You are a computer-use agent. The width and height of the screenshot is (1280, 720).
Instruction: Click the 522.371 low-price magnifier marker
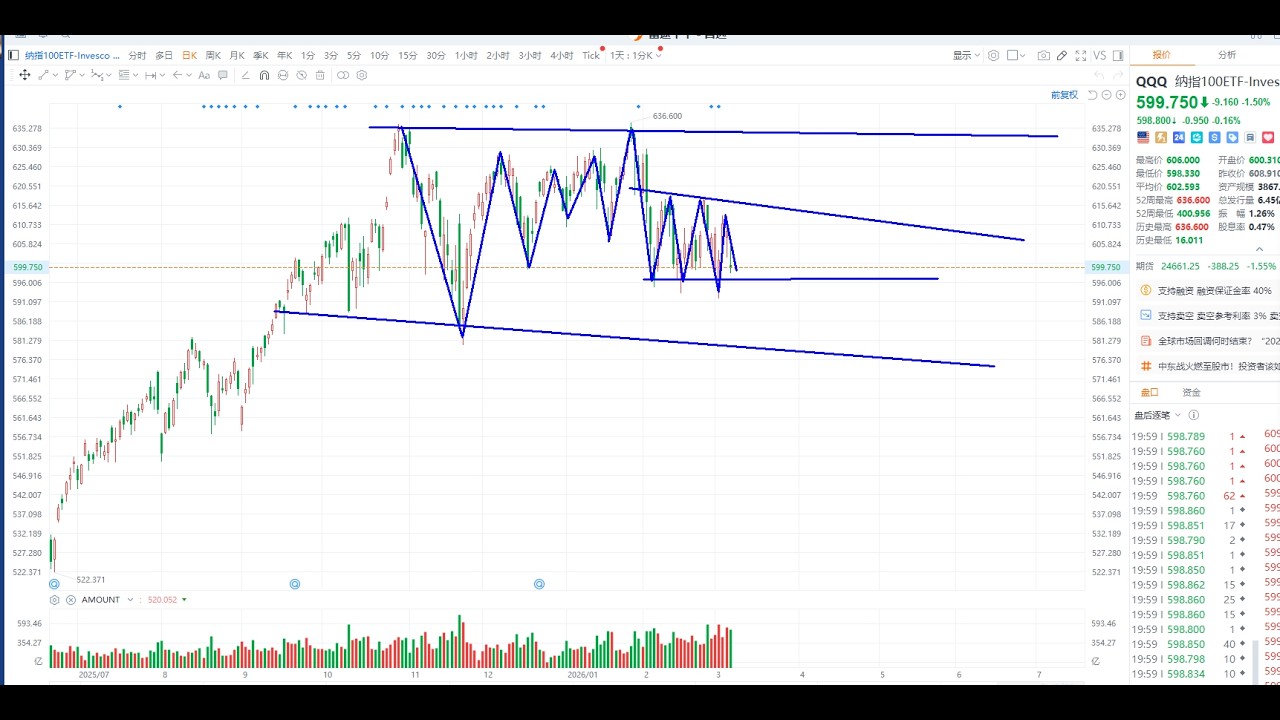(54, 583)
